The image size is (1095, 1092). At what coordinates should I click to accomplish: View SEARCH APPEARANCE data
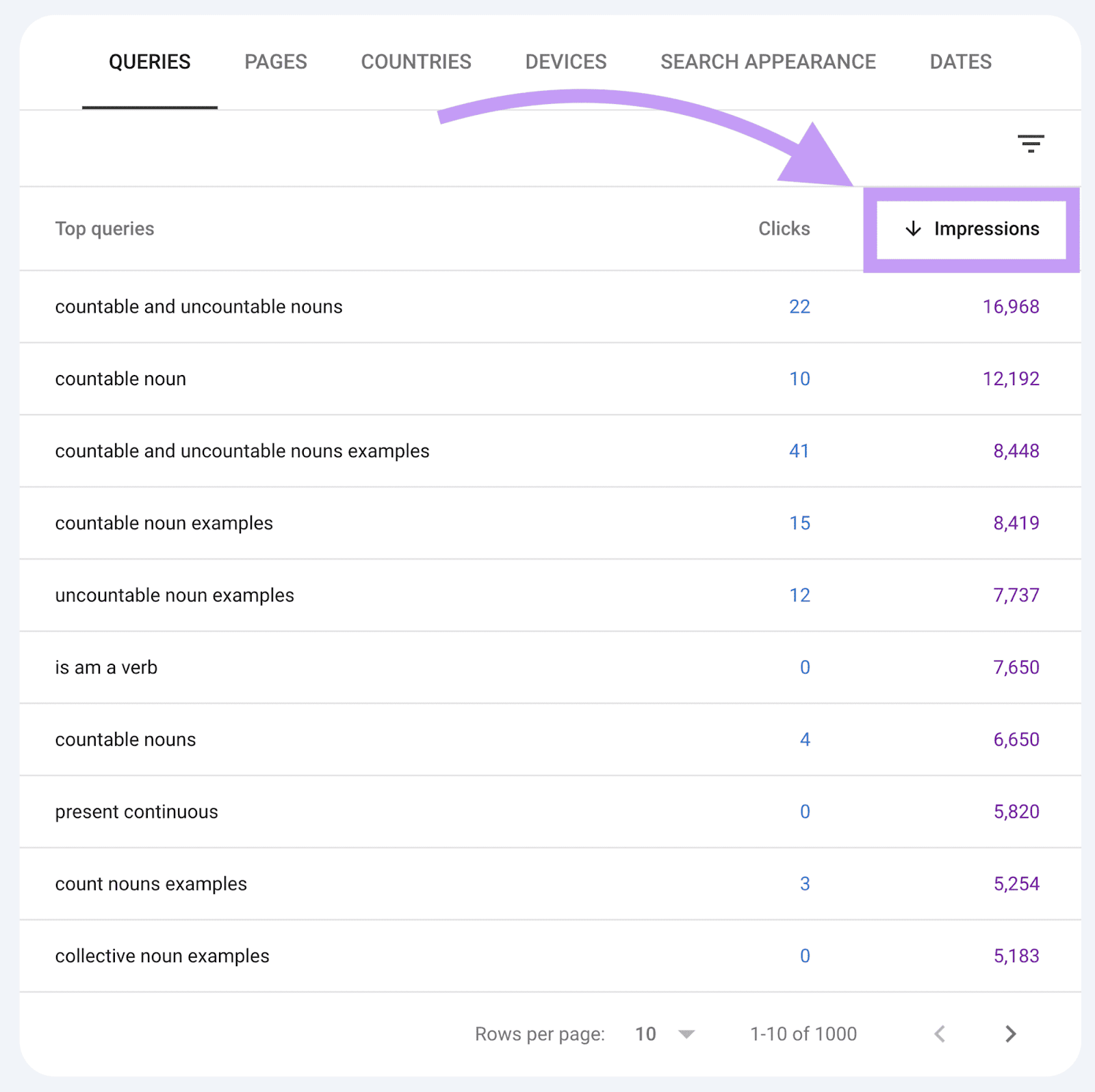click(768, 62)
